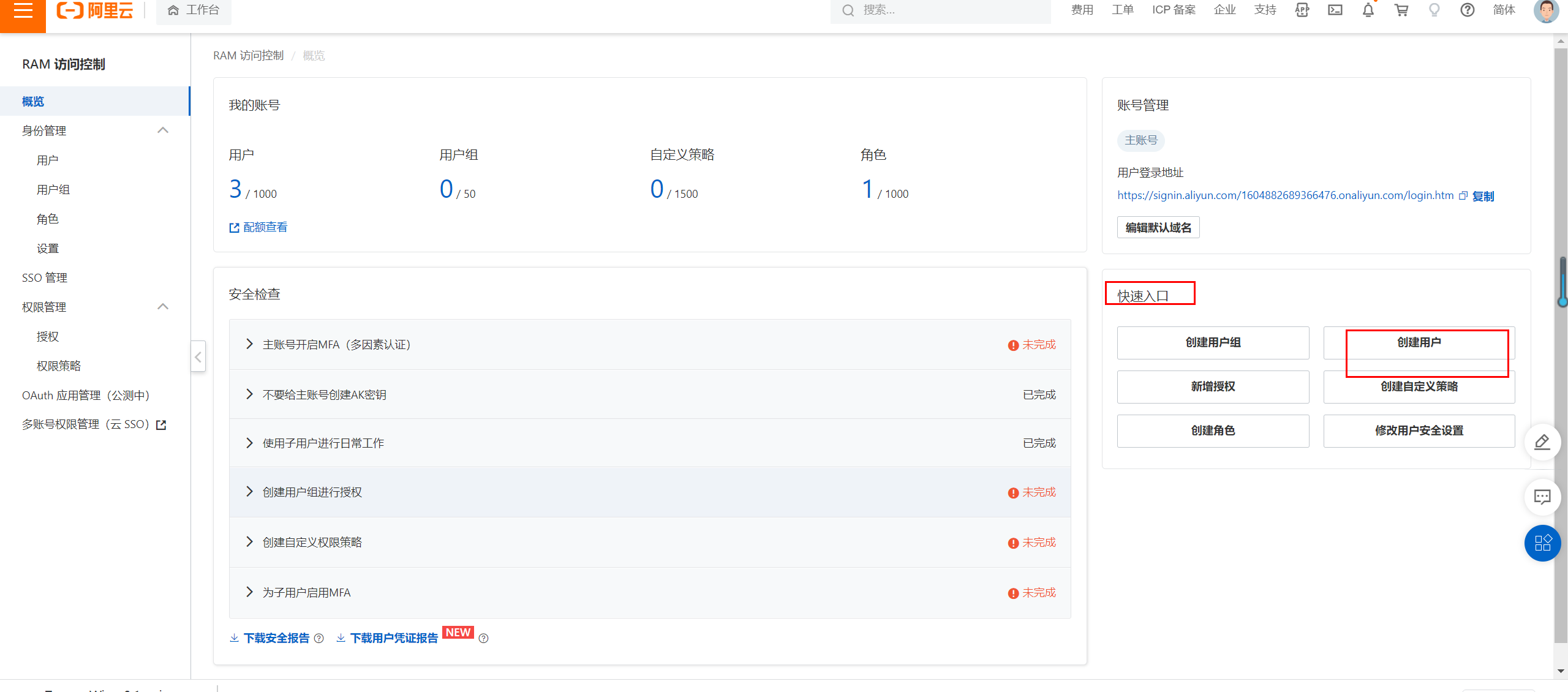Screen dimensions: 1568x692
Task: Open the API explorer icon in top bar
Action: coord(1302,10)
